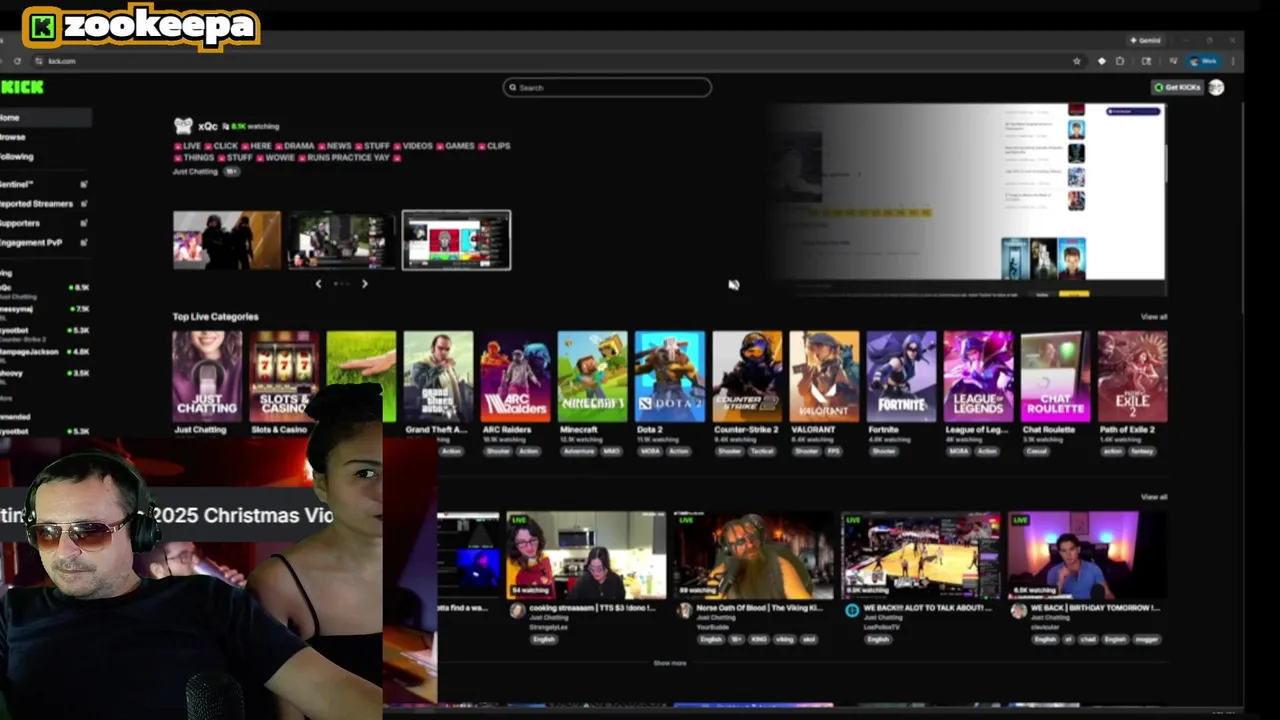This screenshot has height=720, width=1280.
Task: Focus the Kick search box
Action: [x=607, y=88]
